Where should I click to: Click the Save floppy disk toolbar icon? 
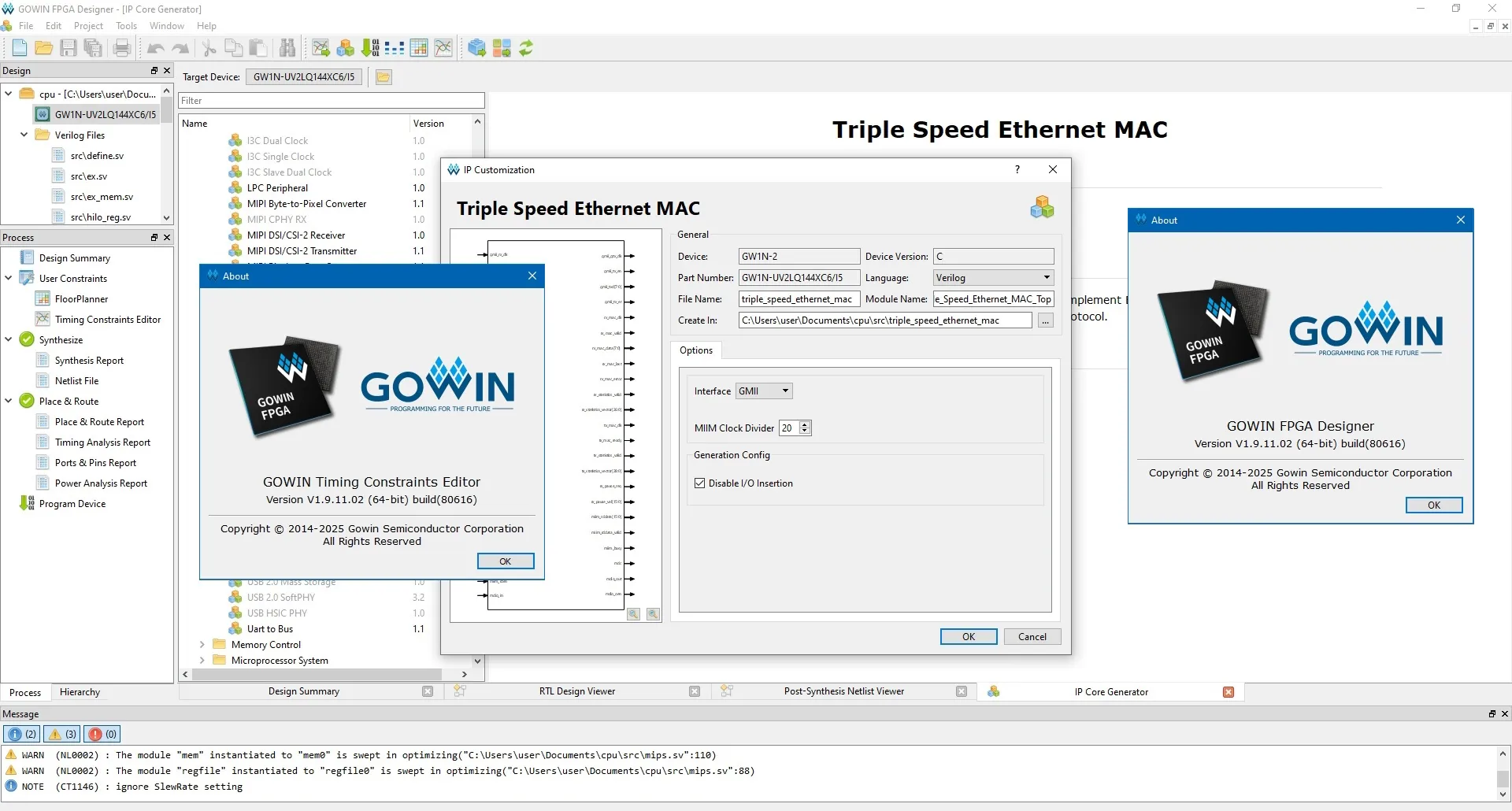tap(69, 48)
